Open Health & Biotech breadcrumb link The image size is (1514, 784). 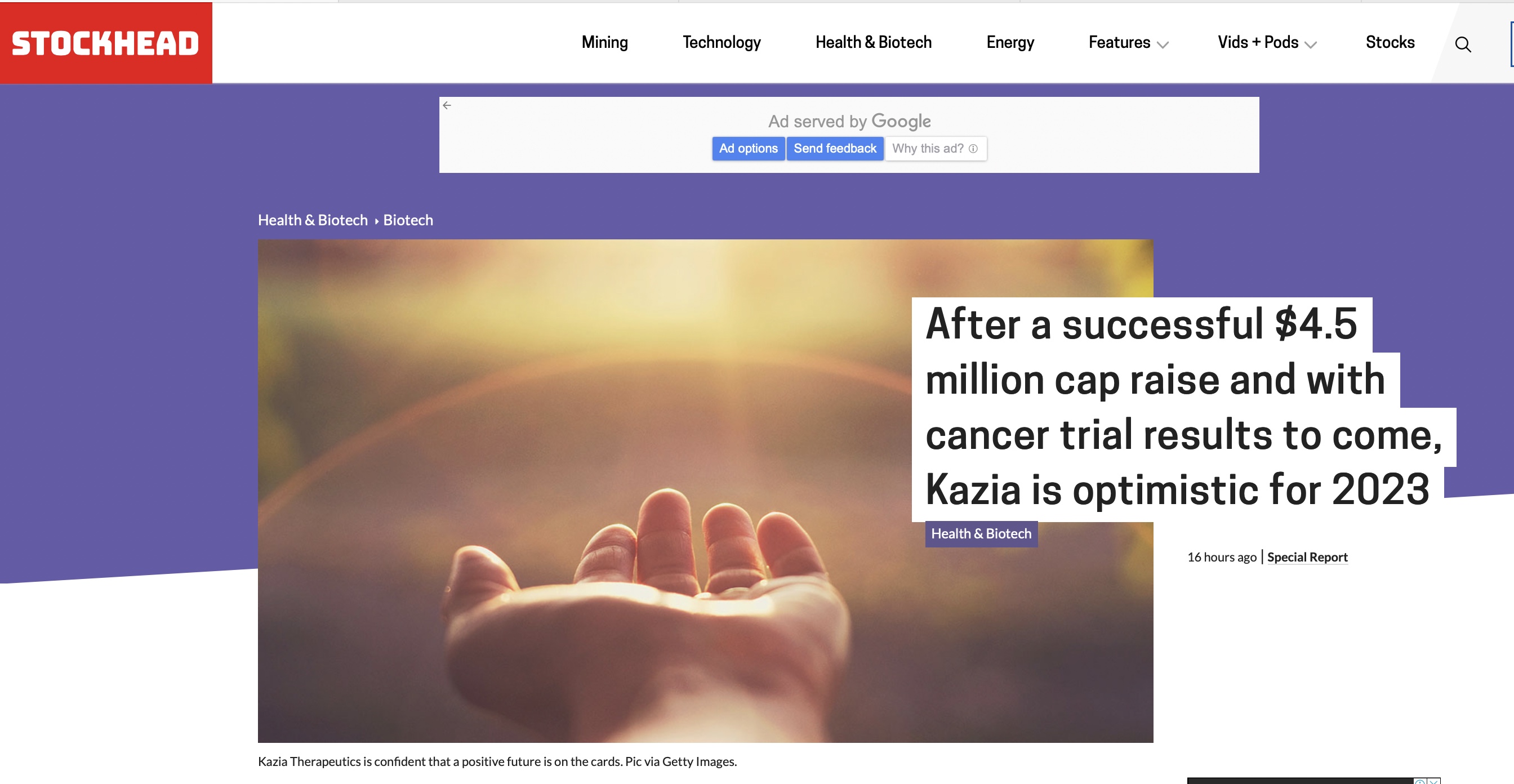point(313,220)
